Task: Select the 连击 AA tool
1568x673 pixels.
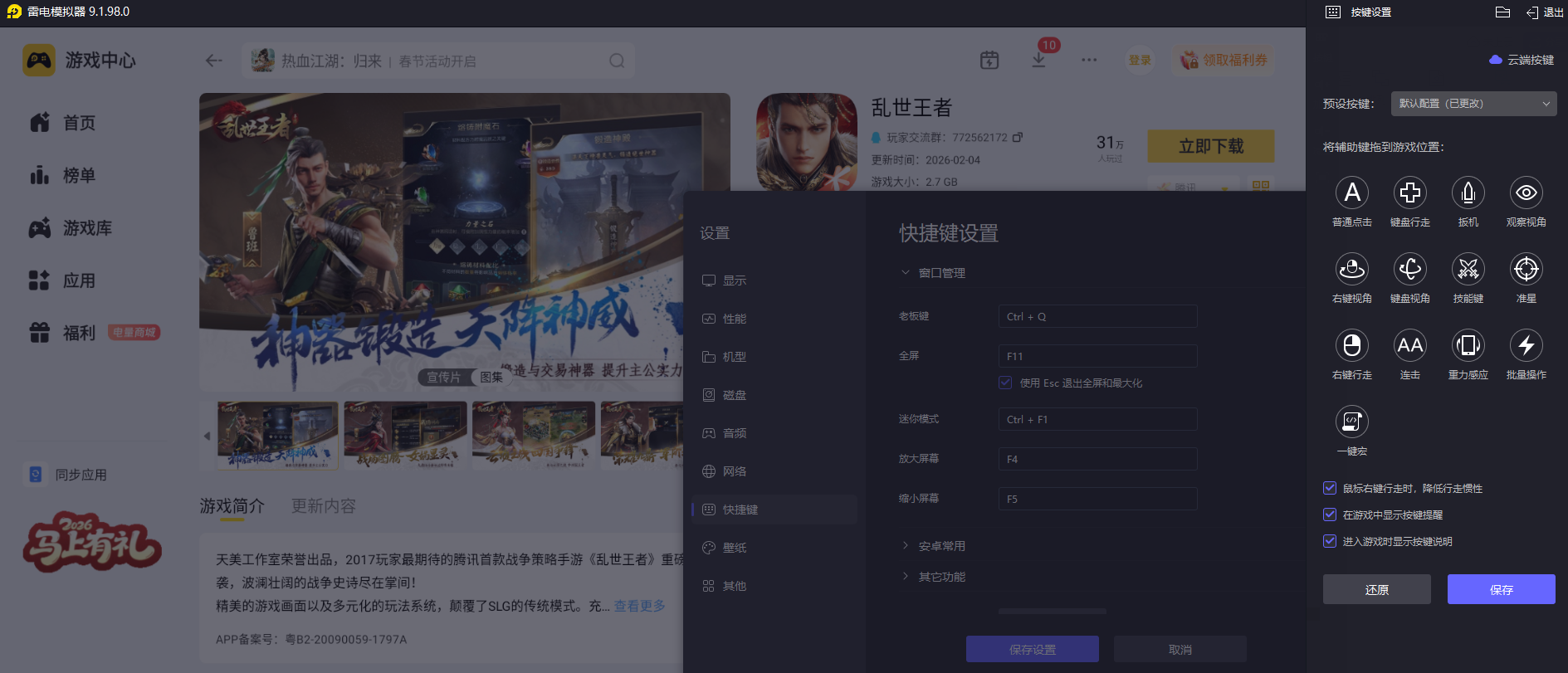Action: coord(1409,345)
